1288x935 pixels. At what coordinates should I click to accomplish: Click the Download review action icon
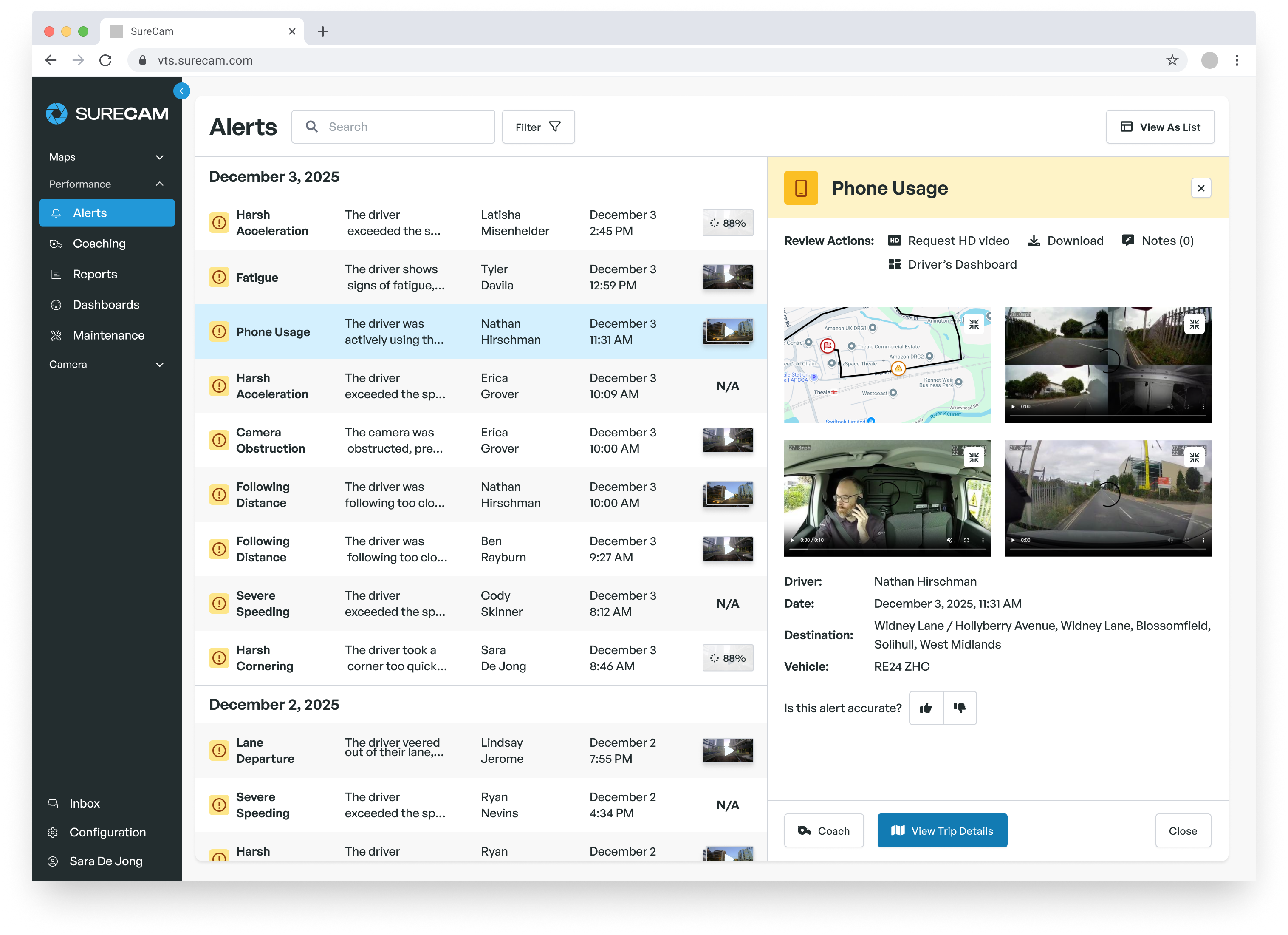point(1034,241)
